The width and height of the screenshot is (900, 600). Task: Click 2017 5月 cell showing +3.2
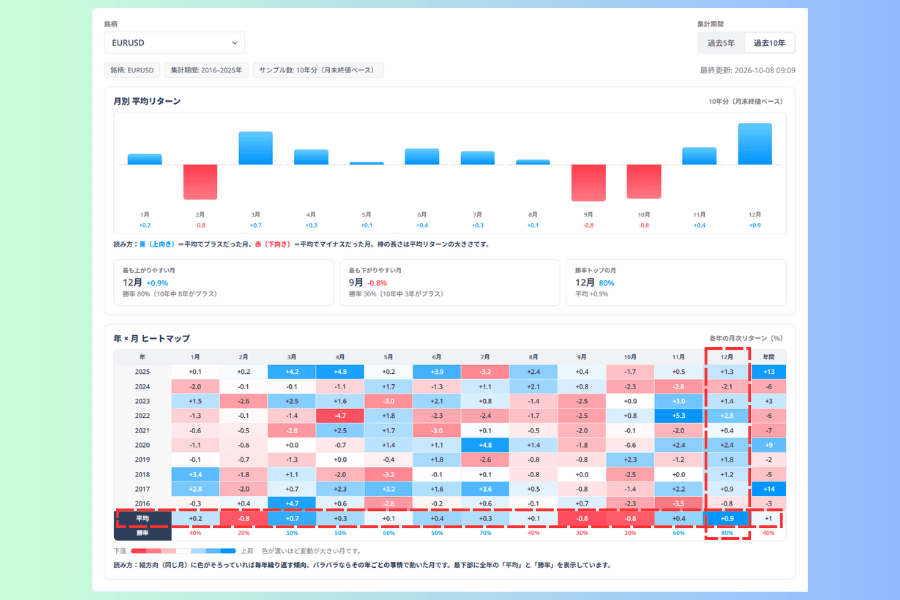click(389, 489)
